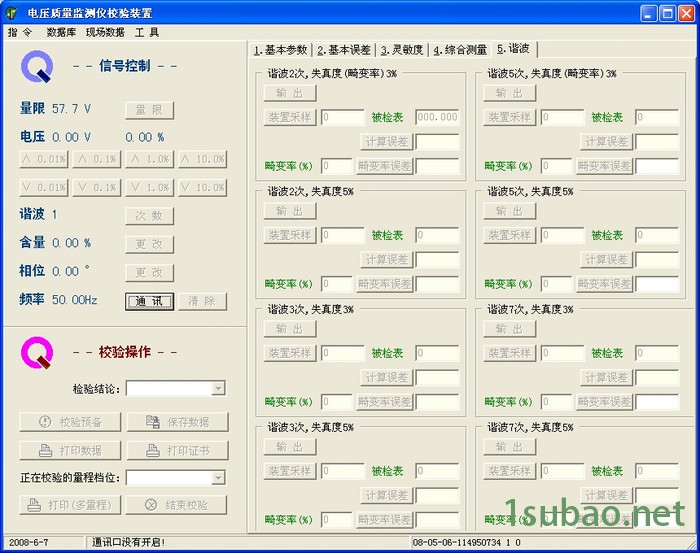Open the 检验结论 dropdown list
Viewport: 700px width, 553px height.
coord(218,388)
